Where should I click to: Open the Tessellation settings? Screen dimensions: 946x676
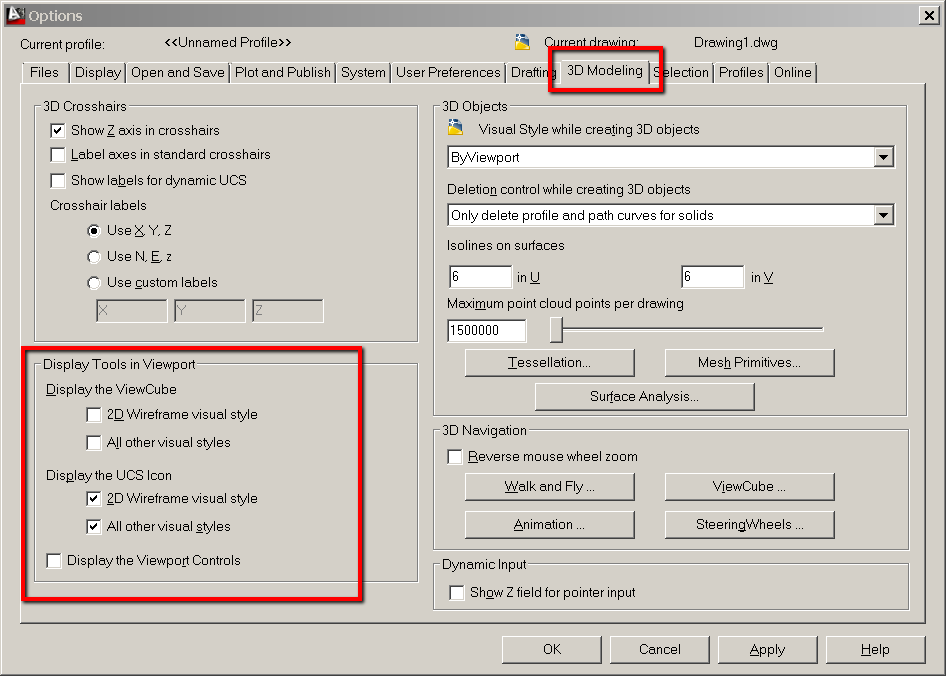549,362
